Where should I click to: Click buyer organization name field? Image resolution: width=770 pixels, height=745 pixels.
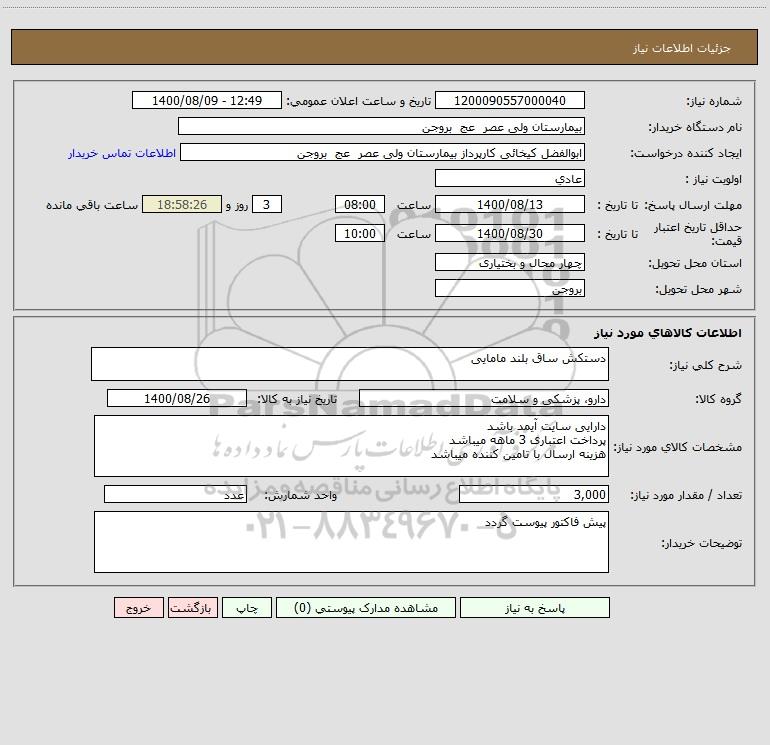coord(381,126)
